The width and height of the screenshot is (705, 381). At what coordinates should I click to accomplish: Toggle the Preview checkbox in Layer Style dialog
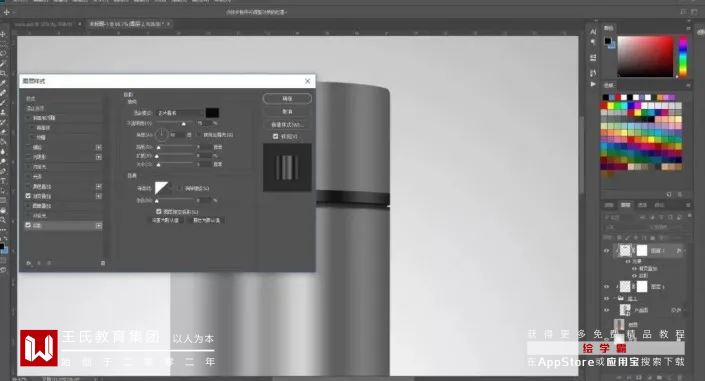[x=276, y=136]
